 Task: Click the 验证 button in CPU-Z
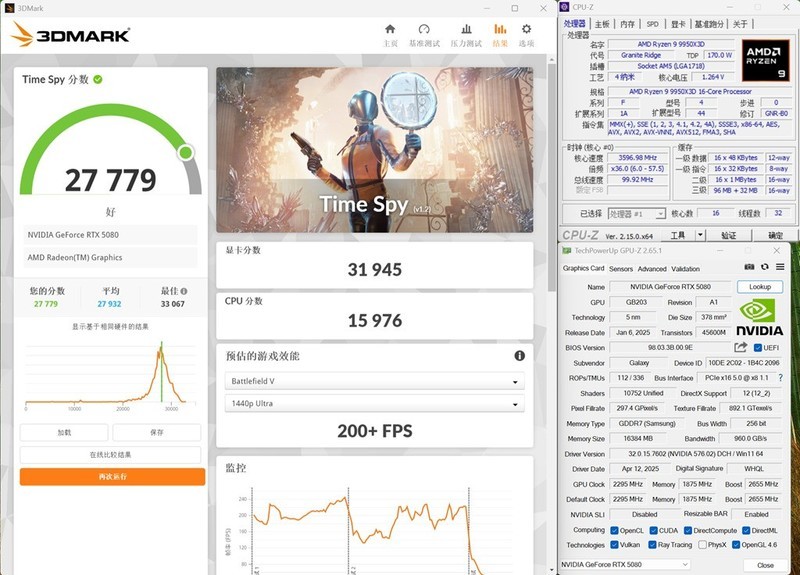pyautogui.click(x=729, y=235)
